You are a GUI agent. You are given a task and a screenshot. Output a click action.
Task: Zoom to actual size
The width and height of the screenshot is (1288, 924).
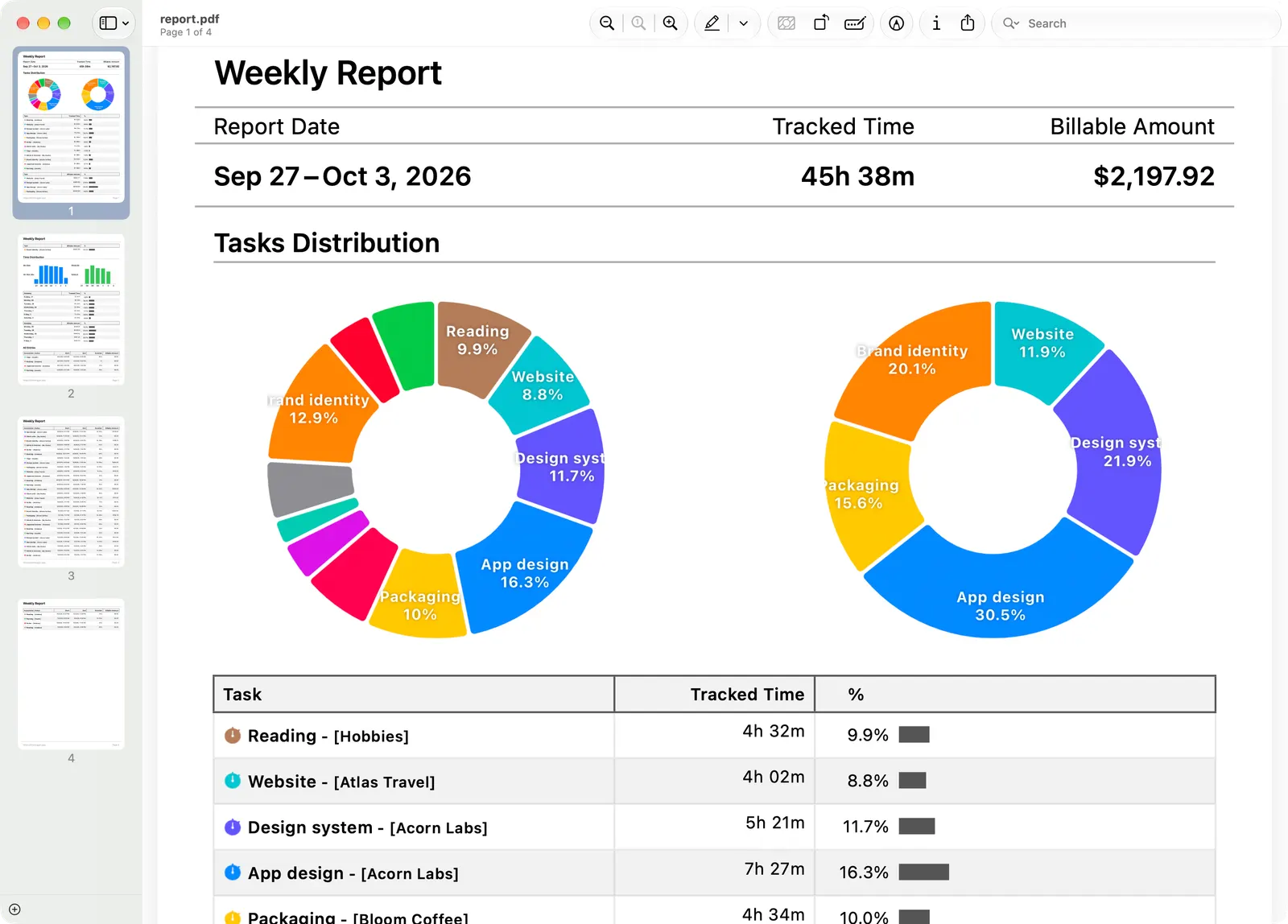tap(638, 23)
